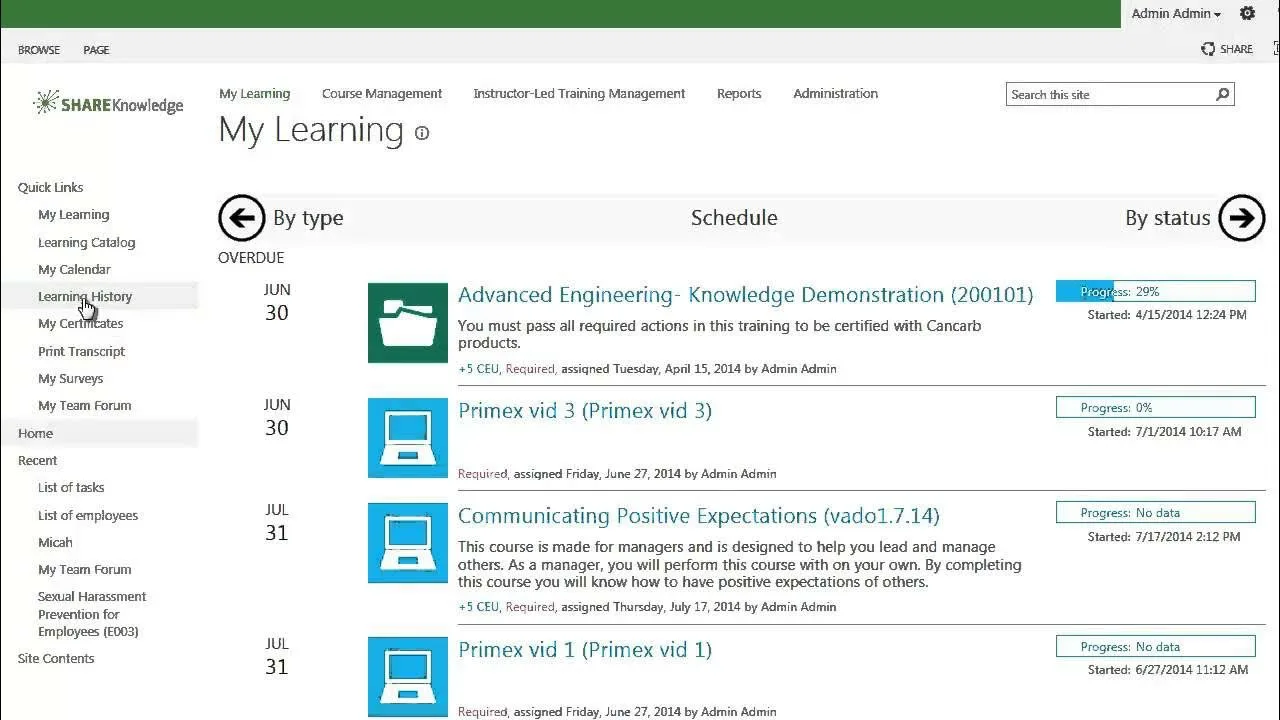Click the folder icon for Advanced Engineering course
Screen dimensions: 1280x720
tap(407, 322)
